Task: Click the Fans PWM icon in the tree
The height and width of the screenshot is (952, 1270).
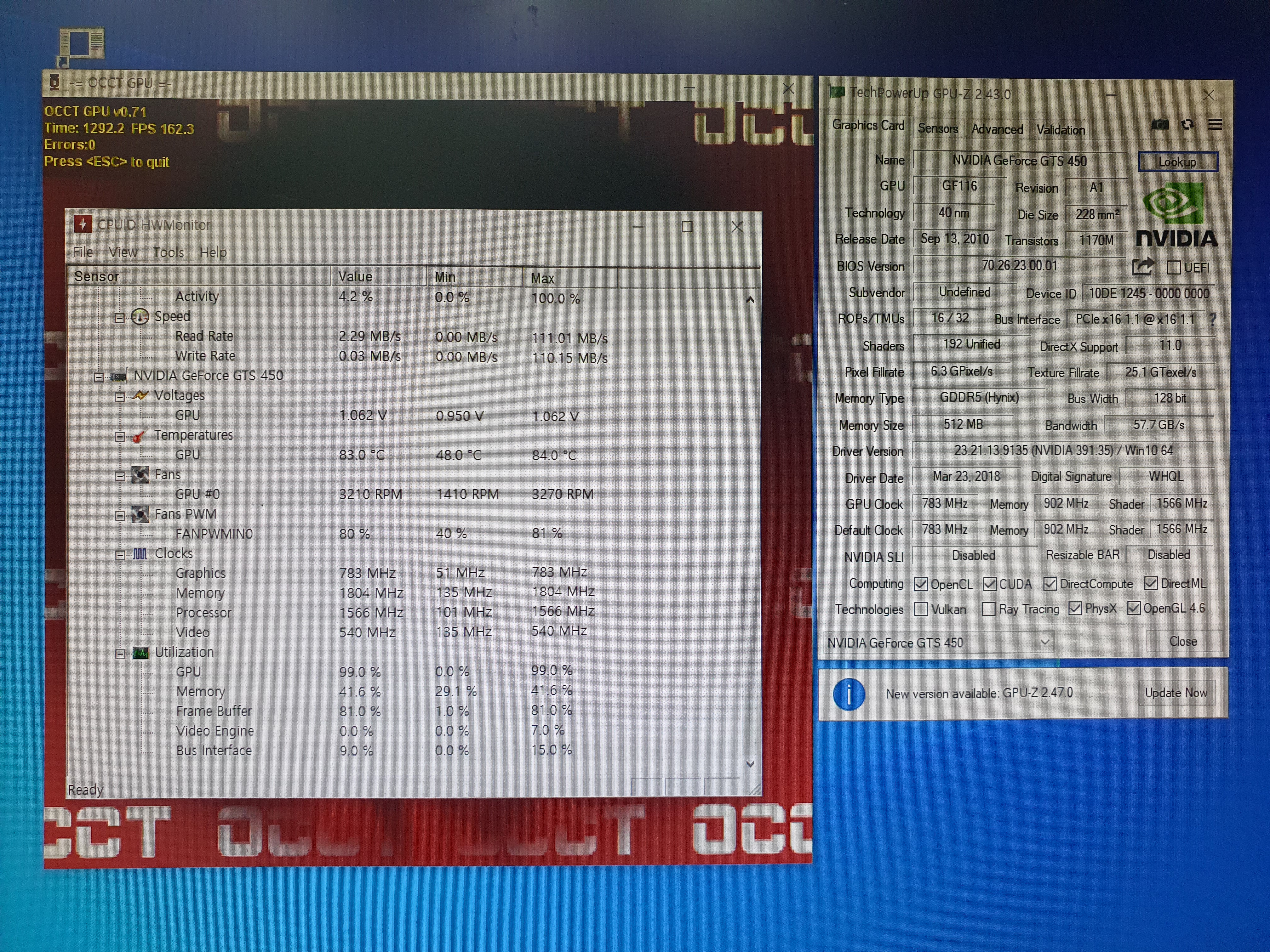Action: 140,514
